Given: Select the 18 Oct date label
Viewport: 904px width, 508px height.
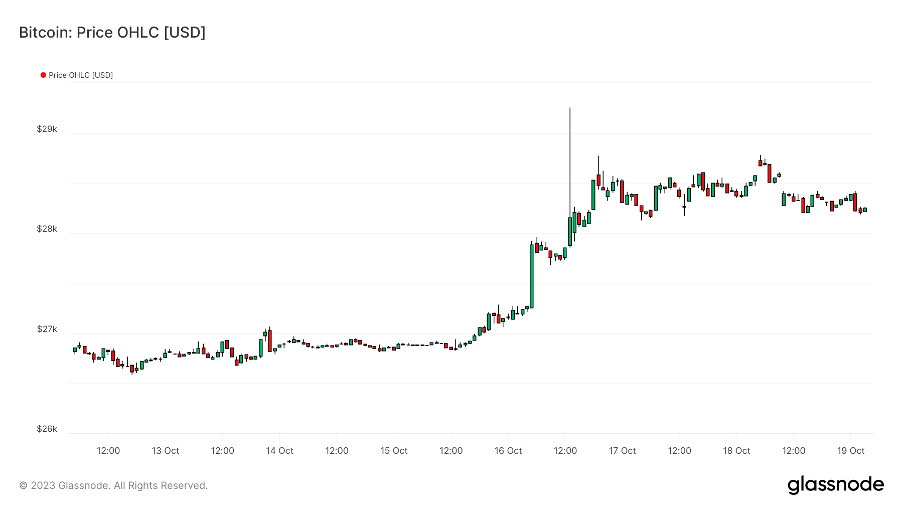Looking at the screenshot, I should click(x=737, y=451).
